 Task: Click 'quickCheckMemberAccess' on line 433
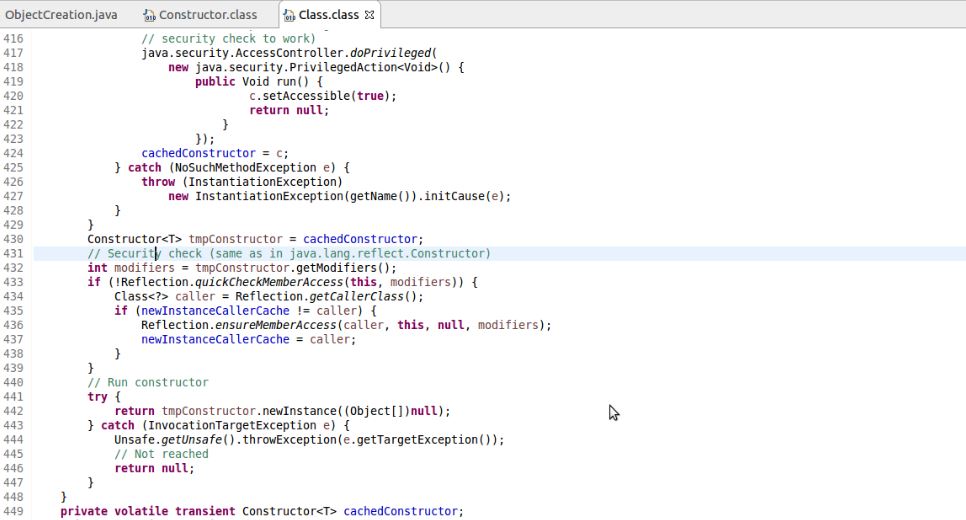[x=269, y=282]
